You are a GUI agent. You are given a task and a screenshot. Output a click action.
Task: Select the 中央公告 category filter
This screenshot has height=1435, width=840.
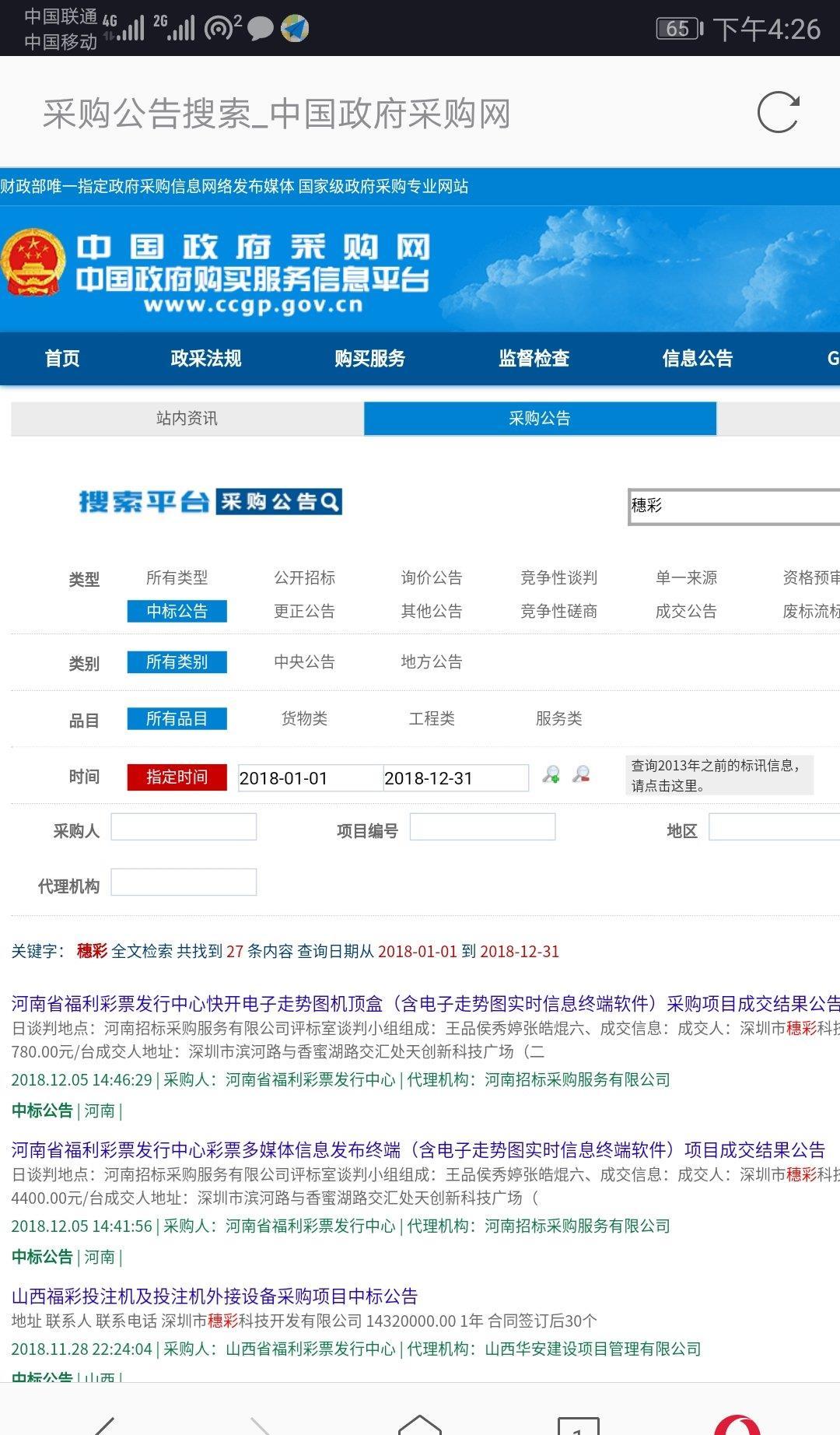coord(304,661)
